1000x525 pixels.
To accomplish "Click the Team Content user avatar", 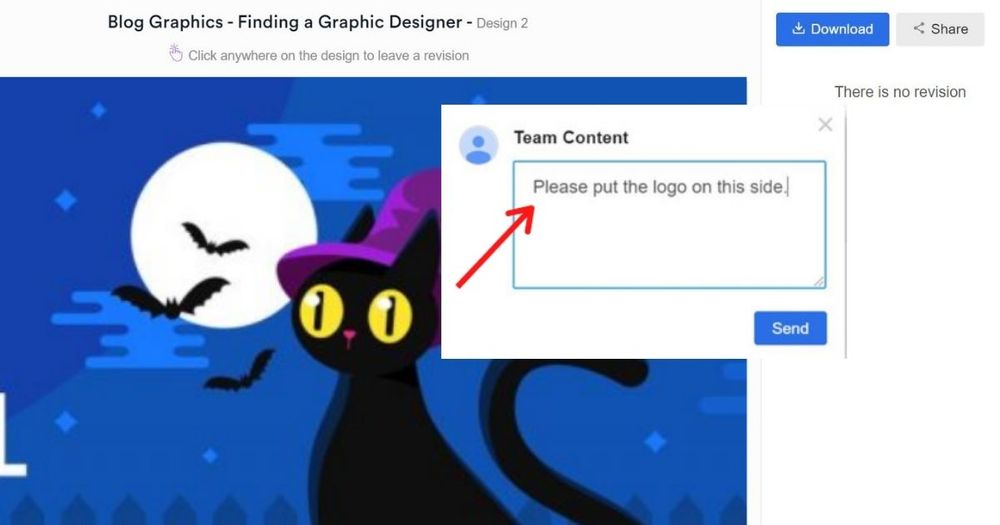I will point(478,145).
